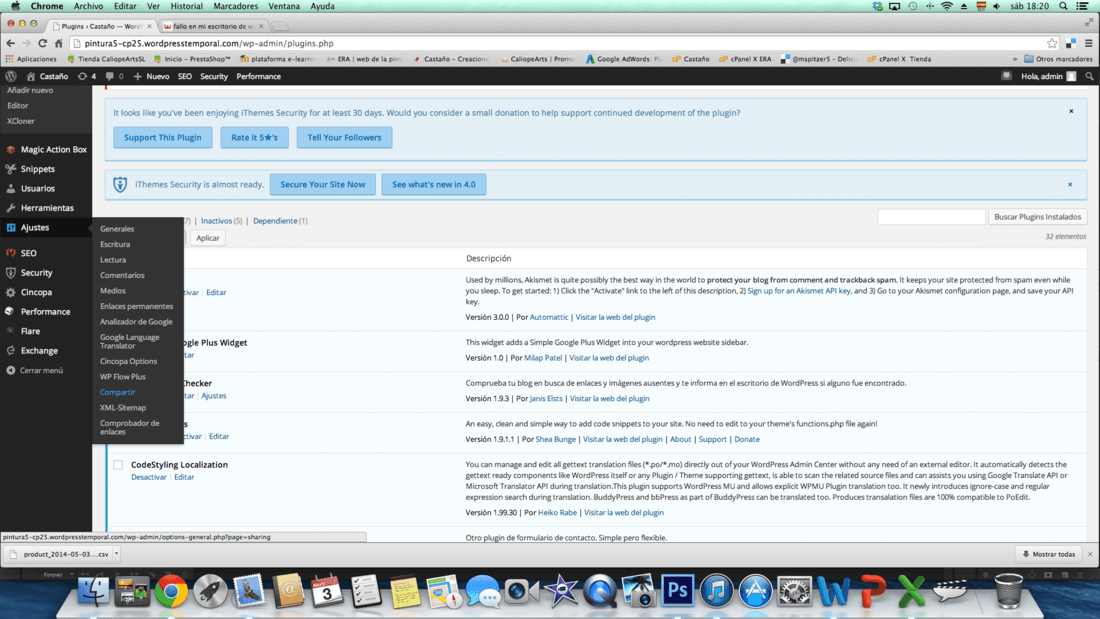Click the Chrome address bar
This screenshot has width=1100, height=619.
pos(558,44)
